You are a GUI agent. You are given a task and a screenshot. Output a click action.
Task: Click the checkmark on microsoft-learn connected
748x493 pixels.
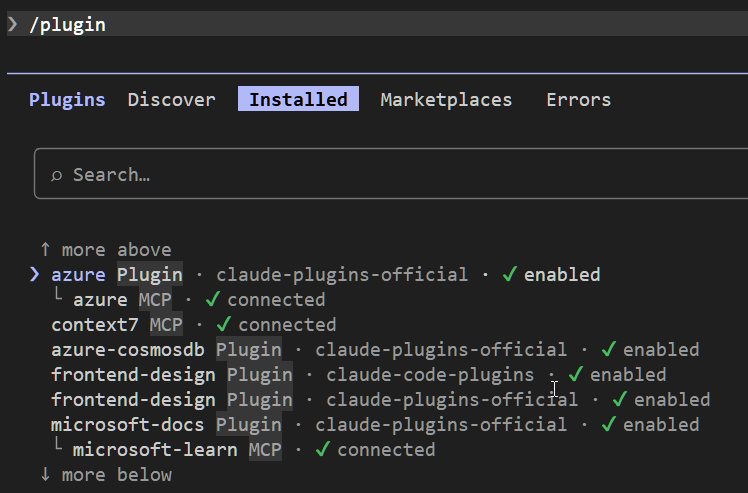tap(323, 449)
